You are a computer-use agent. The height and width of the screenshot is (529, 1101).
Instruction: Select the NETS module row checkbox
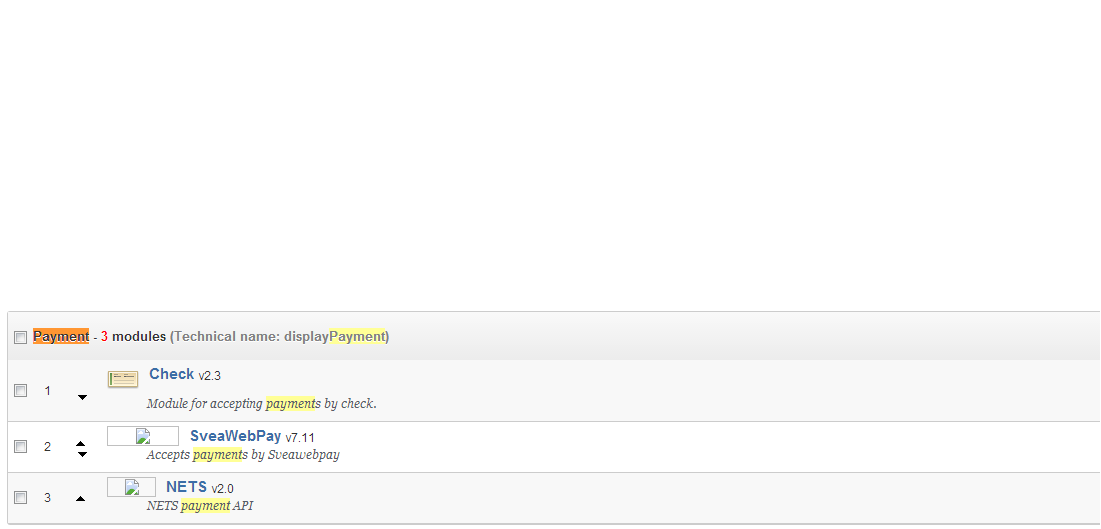20,497
